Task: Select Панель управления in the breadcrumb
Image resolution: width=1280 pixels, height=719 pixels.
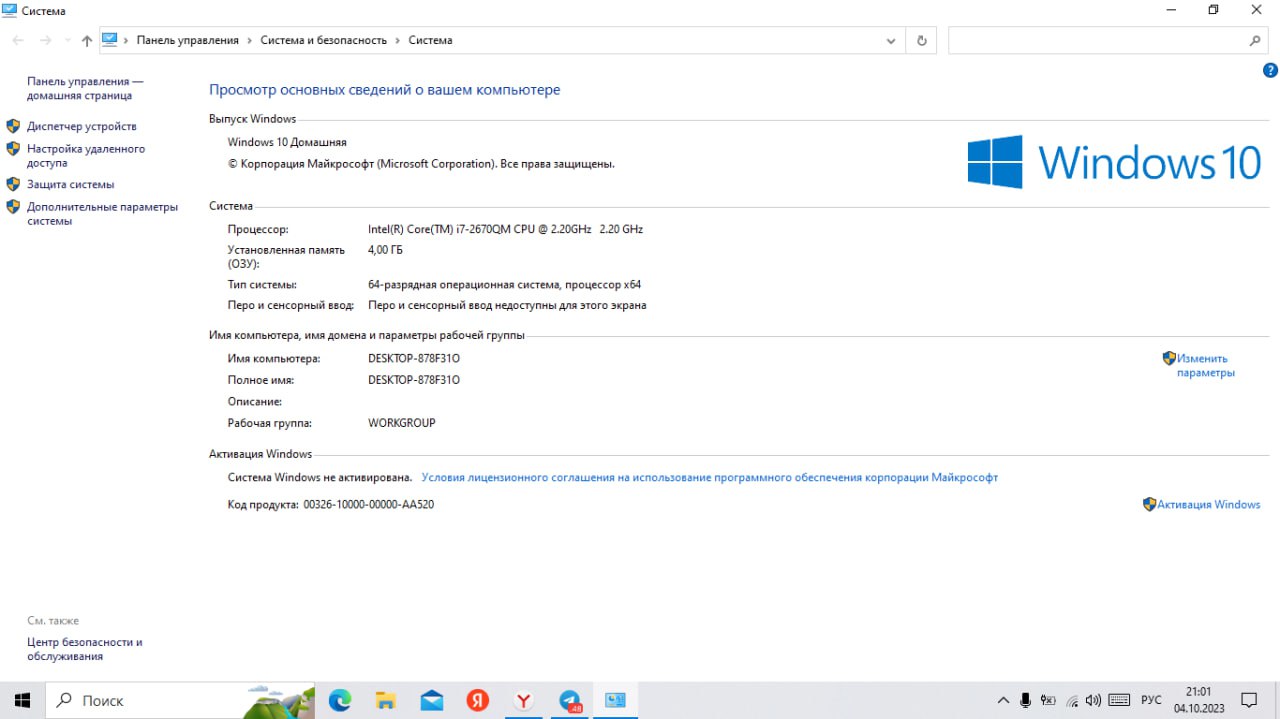Action: pyautogui.click(x=188, y=40)
